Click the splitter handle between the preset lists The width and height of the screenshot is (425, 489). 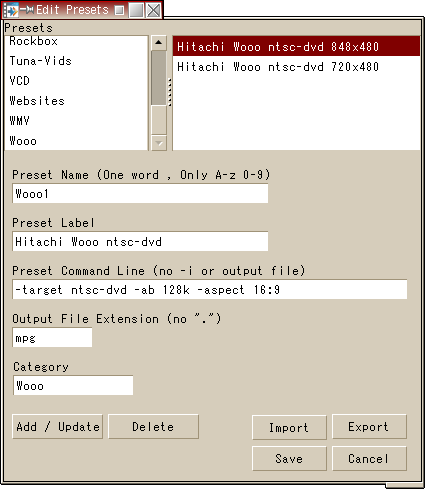click(170, 92)
